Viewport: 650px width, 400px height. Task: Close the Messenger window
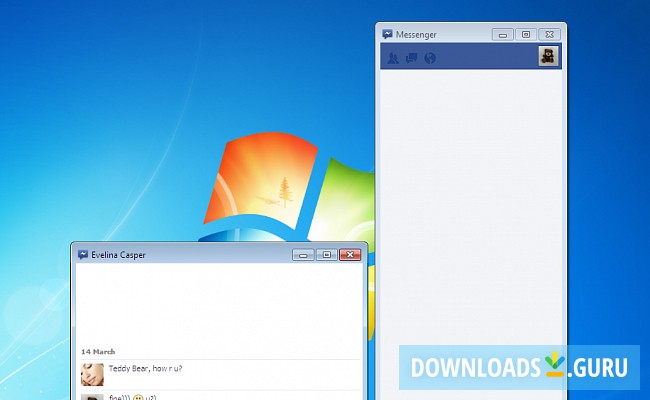click(x=549, y=34)
